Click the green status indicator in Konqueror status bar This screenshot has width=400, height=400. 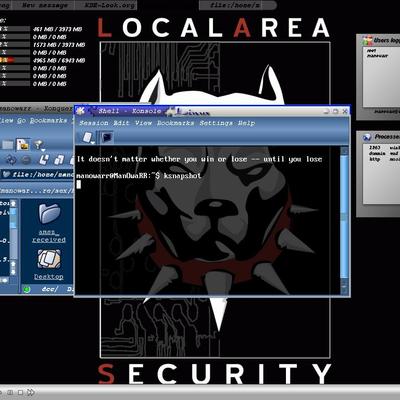pyautogui.click(x=26, y=289)
